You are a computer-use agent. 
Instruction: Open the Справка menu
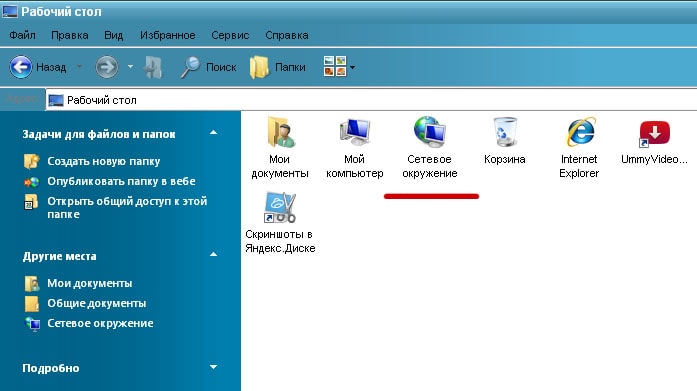287,35
